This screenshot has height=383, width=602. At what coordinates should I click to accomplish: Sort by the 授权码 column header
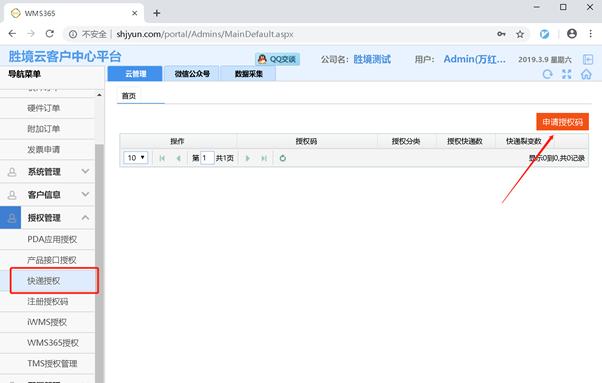(307, 141)
